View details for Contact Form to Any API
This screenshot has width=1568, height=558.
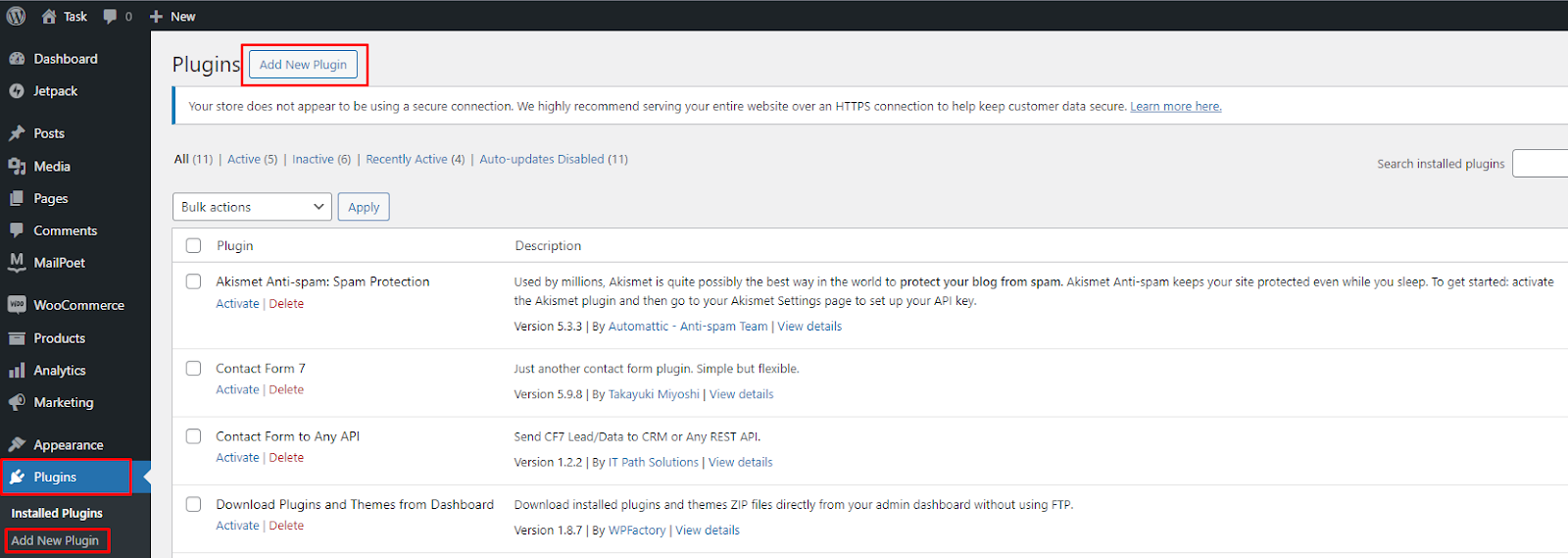click(x=741, y=462)
